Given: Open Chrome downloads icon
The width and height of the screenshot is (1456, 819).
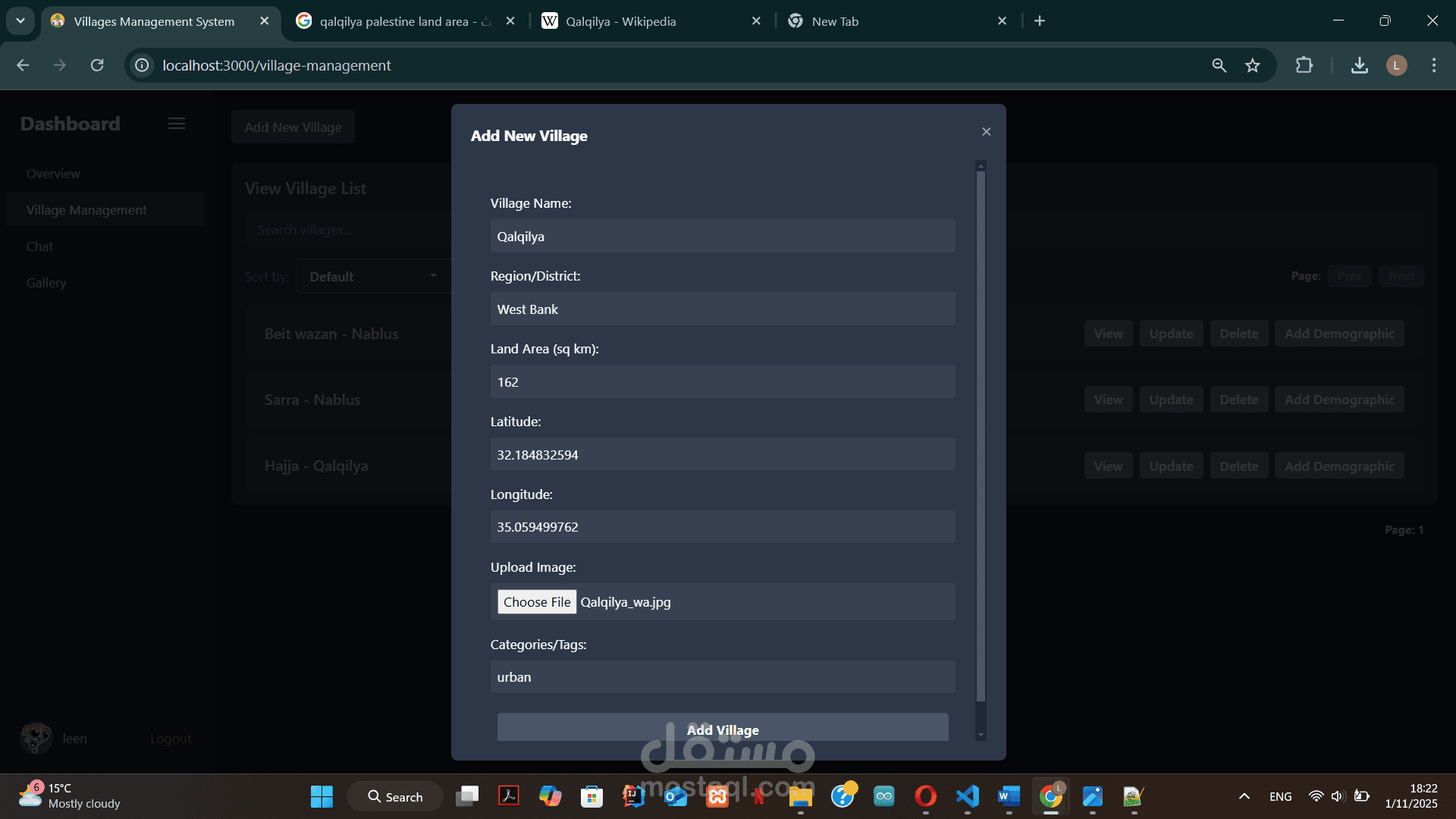Looking at the screenshot, I should (1360, 66).
